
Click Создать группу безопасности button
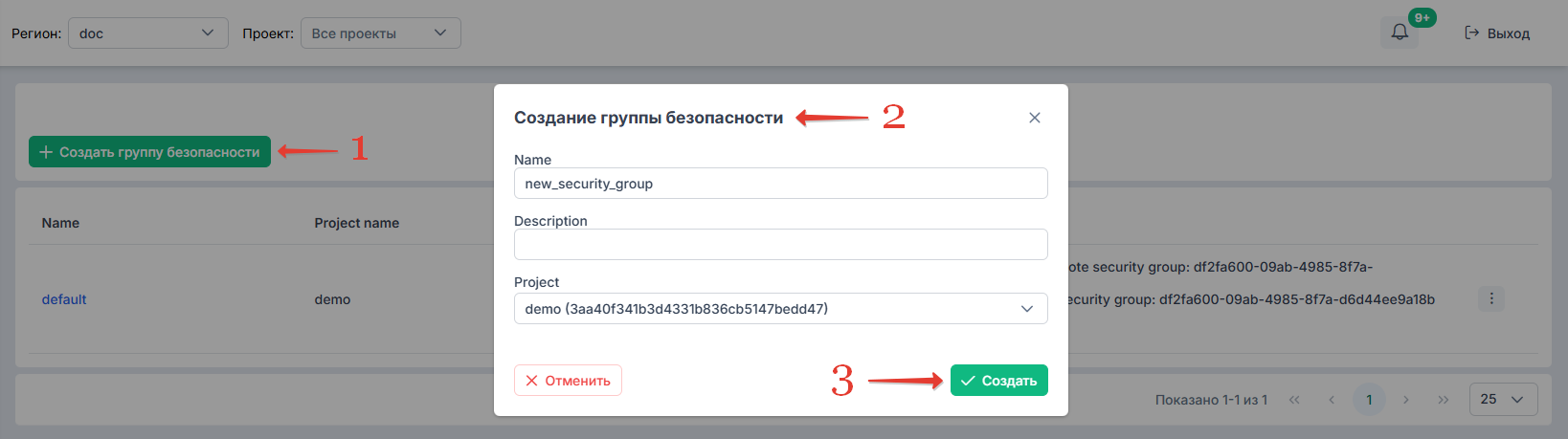[149, 151]
